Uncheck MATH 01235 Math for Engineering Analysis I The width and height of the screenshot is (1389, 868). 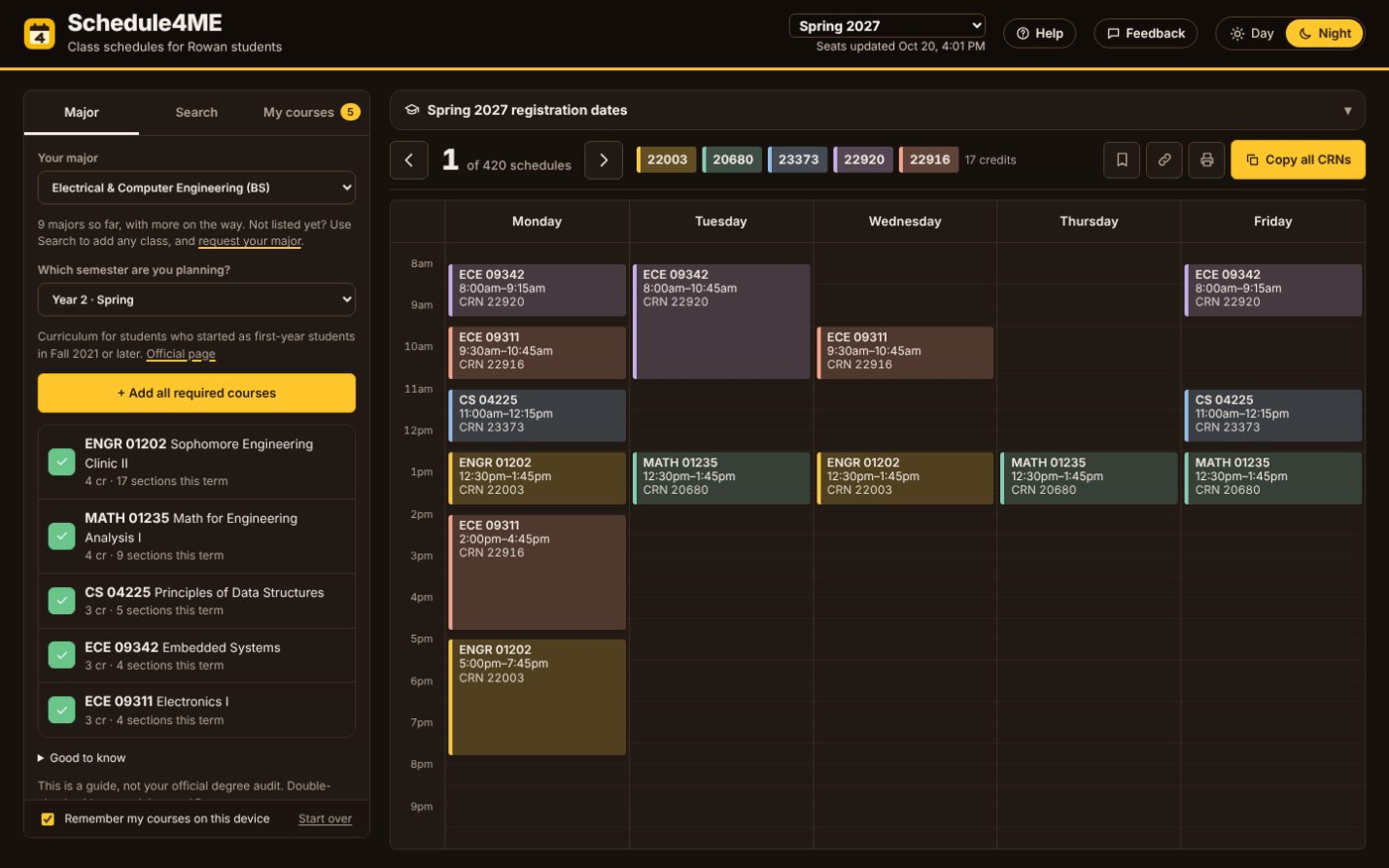coord(62,536)
